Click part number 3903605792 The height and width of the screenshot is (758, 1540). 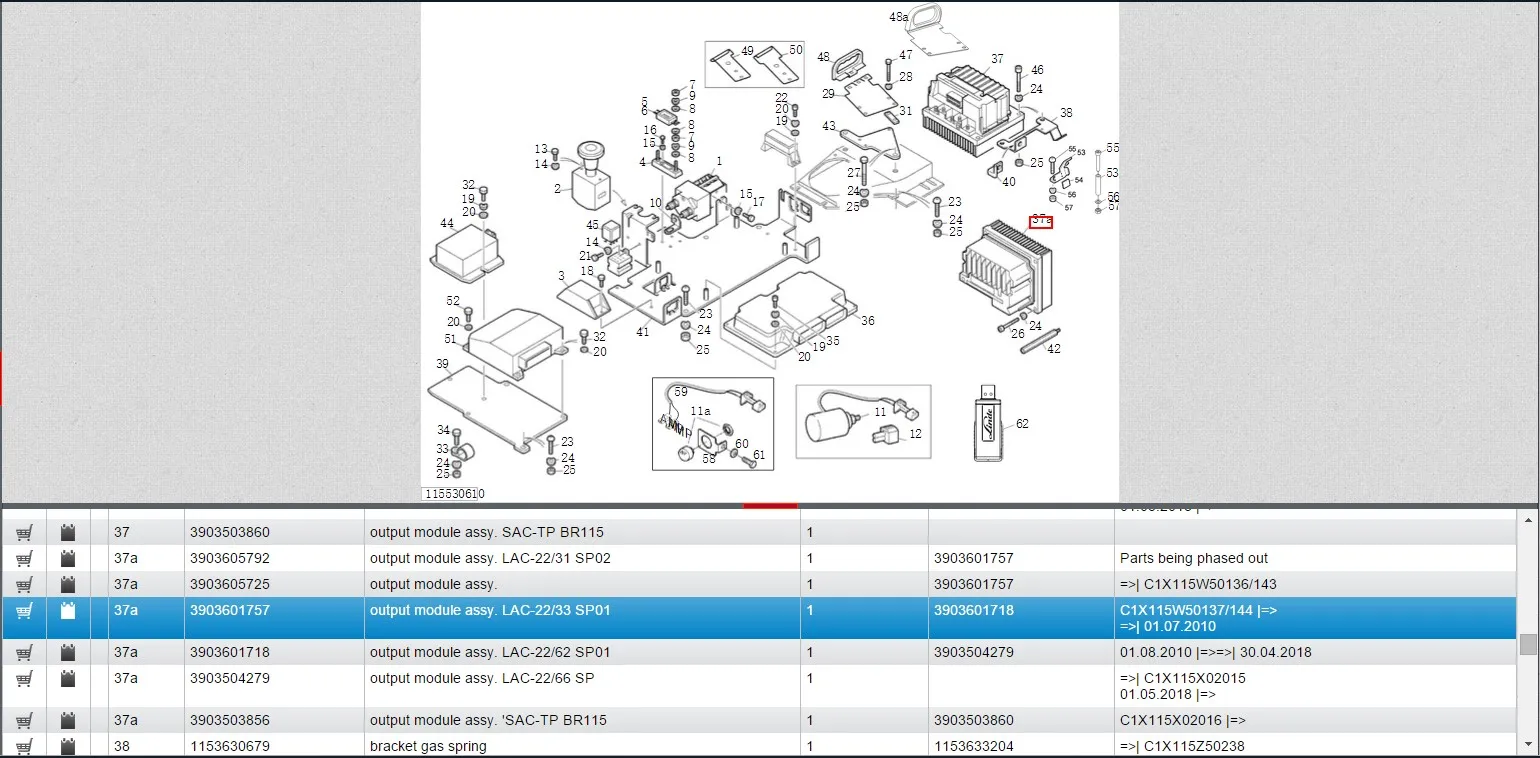pyautogui.click(x=230, y=559)
